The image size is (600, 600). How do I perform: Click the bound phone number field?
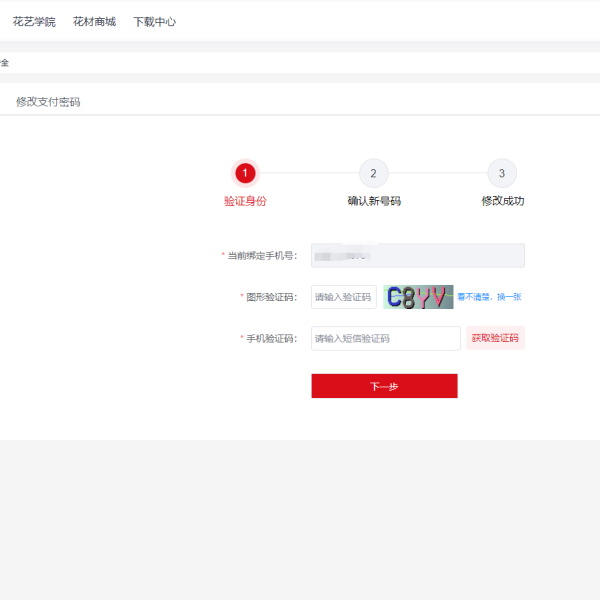417,256
